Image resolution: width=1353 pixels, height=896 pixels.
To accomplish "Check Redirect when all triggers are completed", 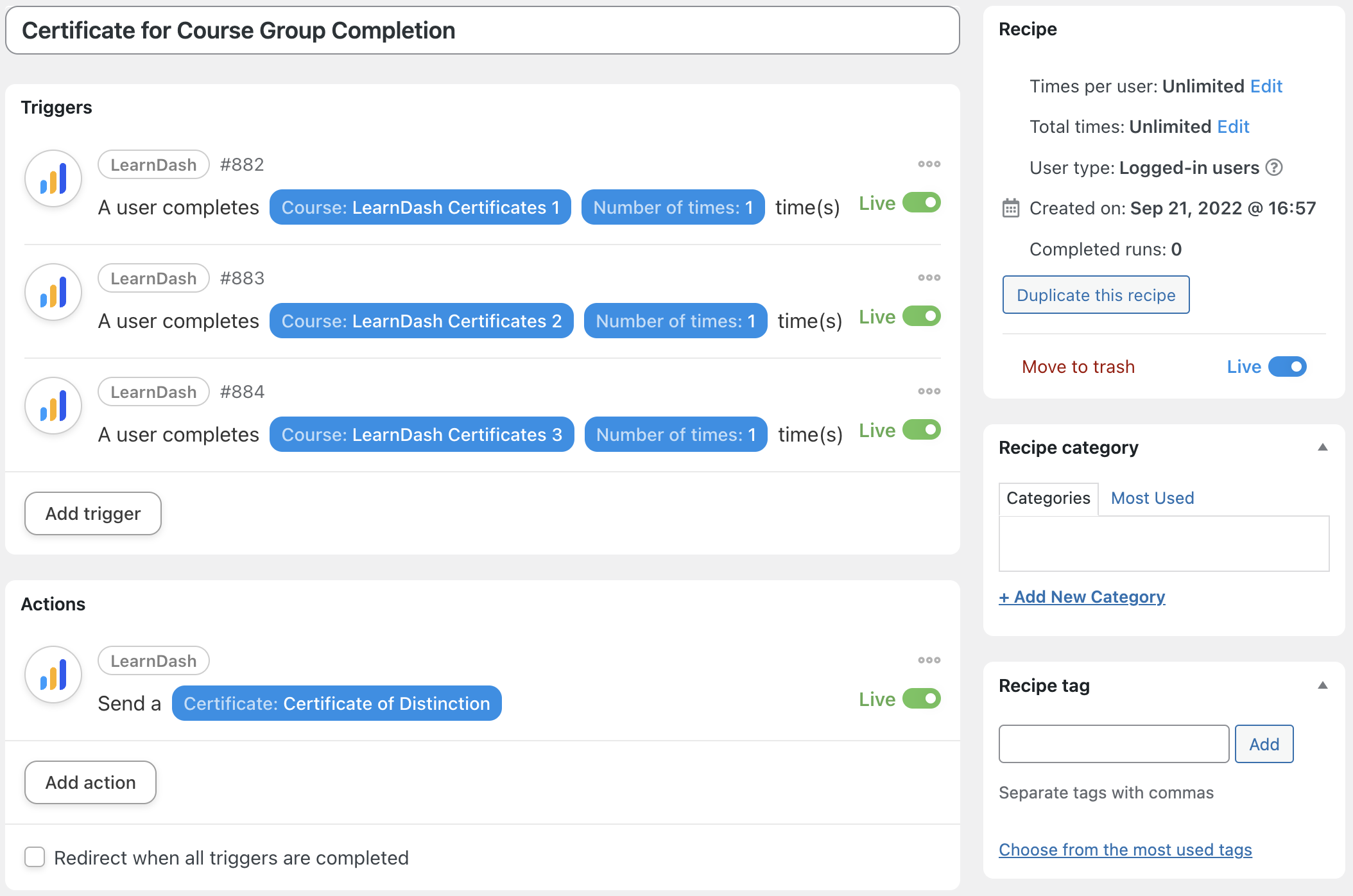I will point(35,857).
